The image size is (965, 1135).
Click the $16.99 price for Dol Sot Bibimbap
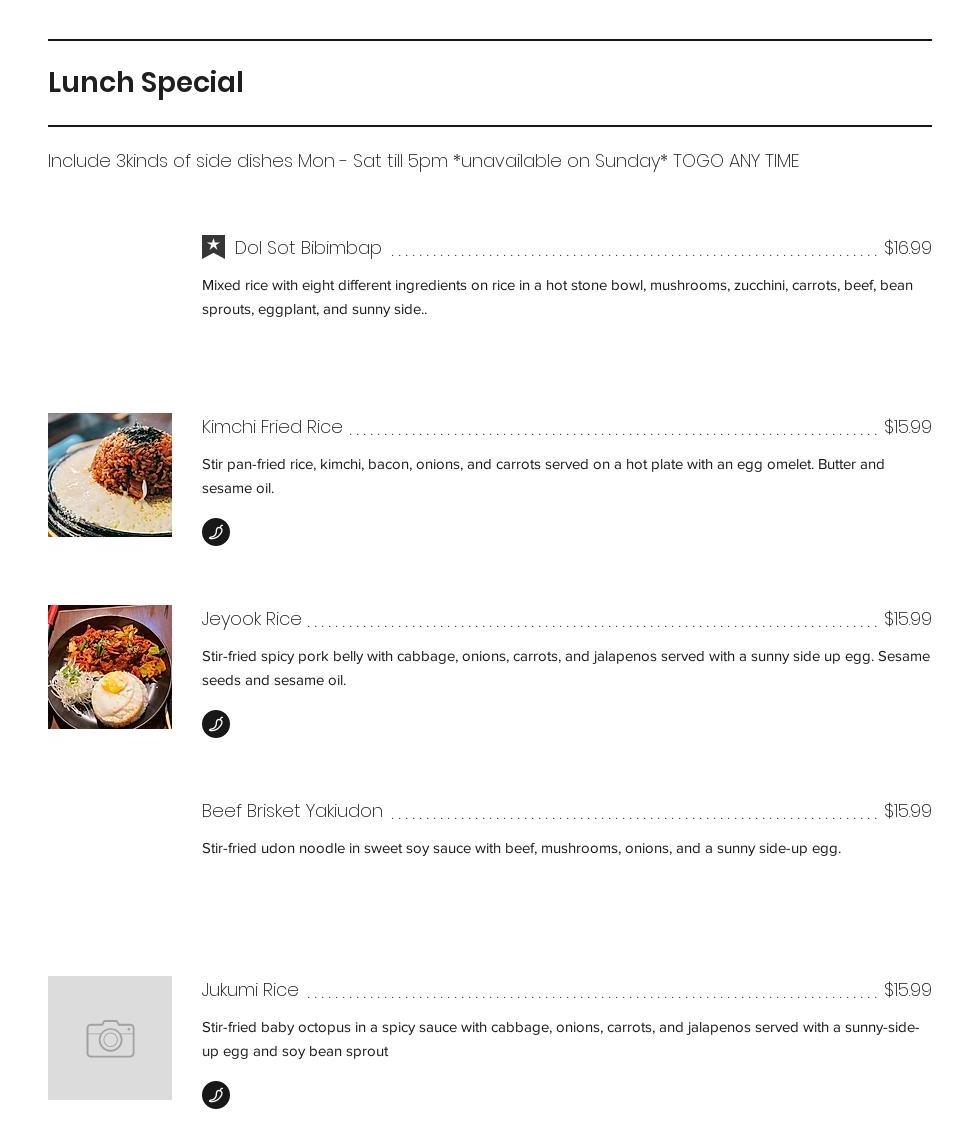click(908, 248)
